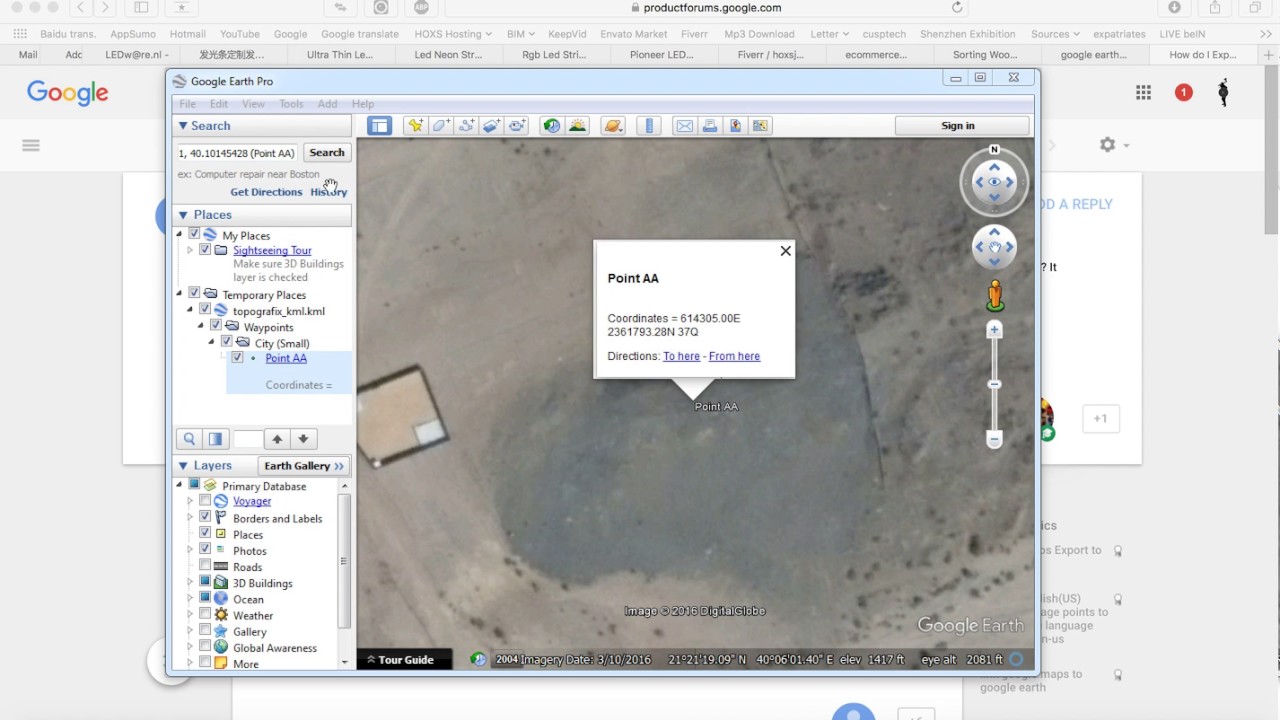The width and height of the screenshot is (1280, 720).
Task: Open the Tour Guide tab
Action: [x=405, y=660]
